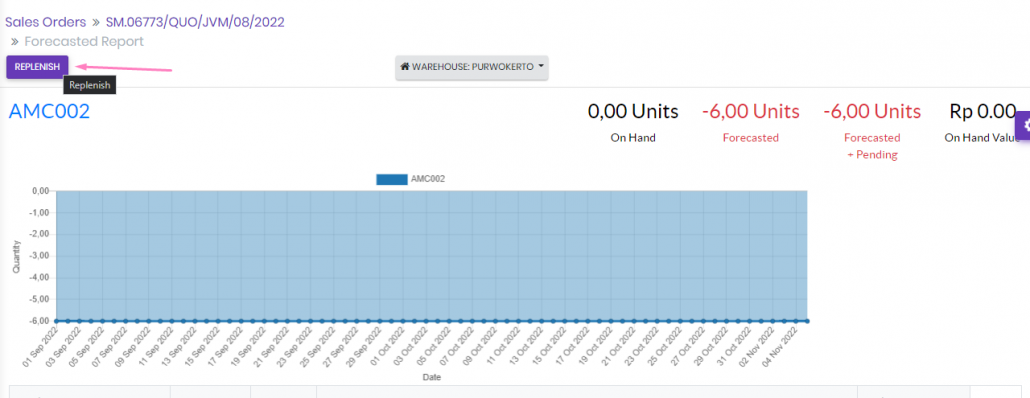Open SM.06773/QUO/JVM/08/2022 breadcrumb link

[x=195, y=22]
